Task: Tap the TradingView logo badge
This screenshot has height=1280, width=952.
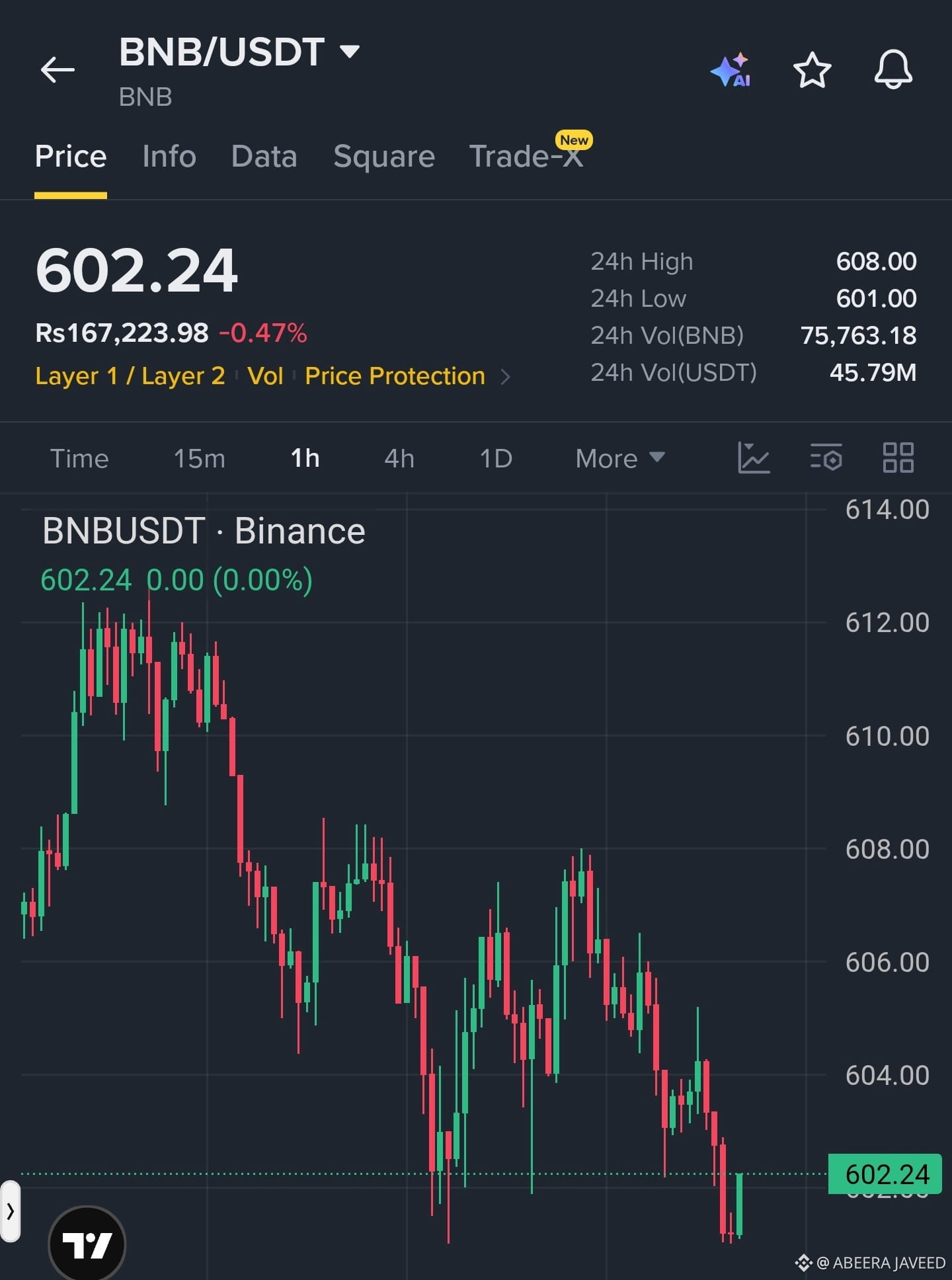Action: 87,1244
